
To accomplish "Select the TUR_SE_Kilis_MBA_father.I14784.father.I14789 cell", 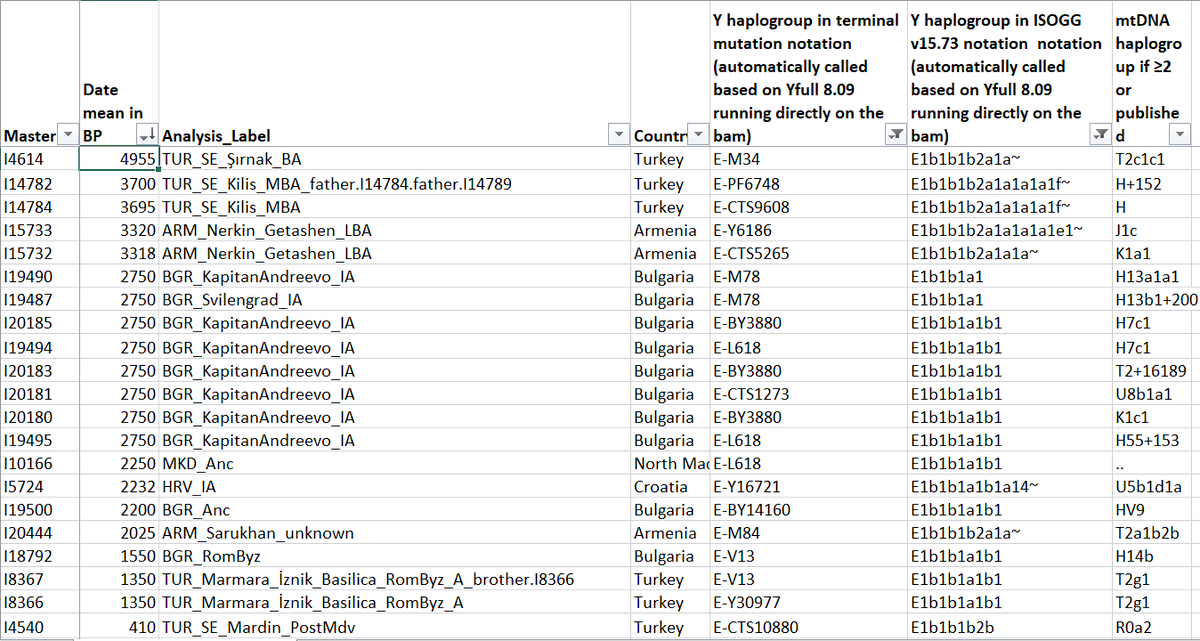I will point(394,184).
